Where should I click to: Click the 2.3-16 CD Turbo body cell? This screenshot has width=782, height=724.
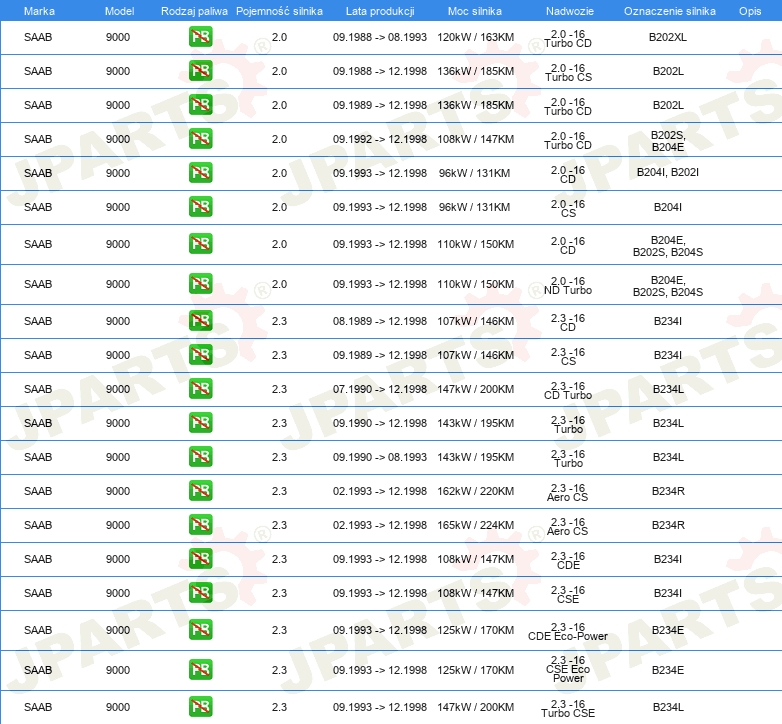click(x=568, y=390)
